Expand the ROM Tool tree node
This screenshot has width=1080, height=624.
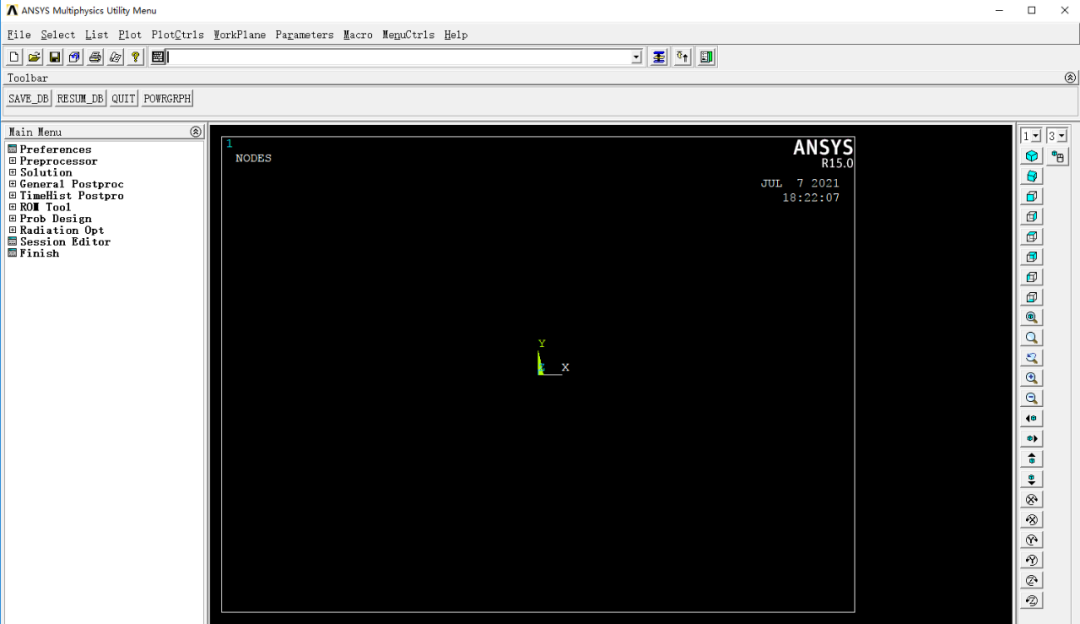tap(12, 207)
